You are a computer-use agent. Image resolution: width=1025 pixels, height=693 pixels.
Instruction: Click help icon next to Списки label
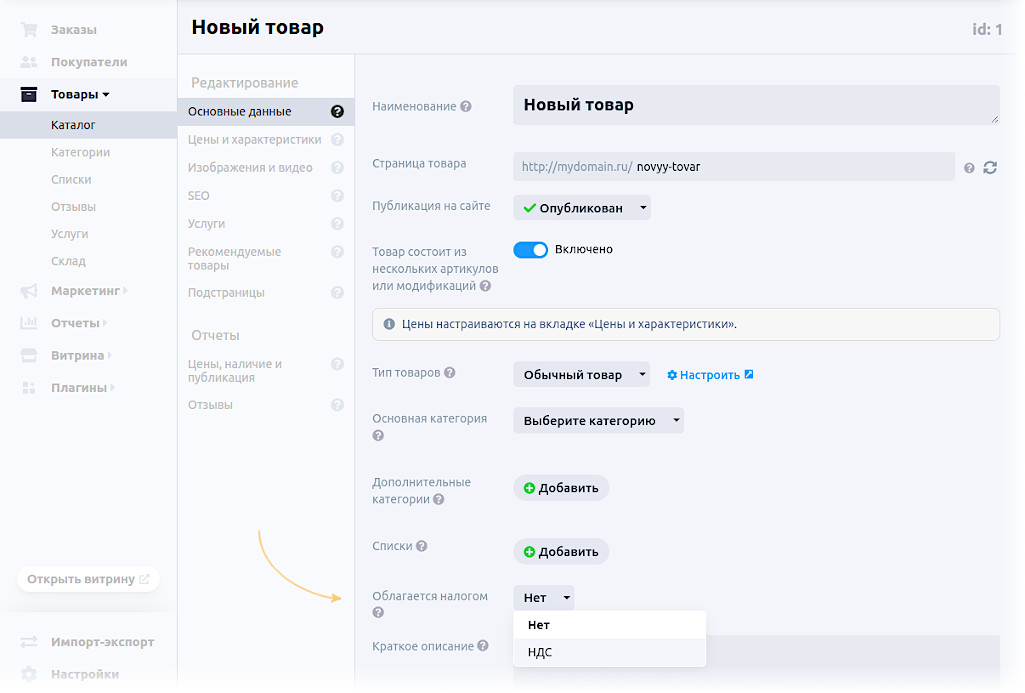click(422, 546)
